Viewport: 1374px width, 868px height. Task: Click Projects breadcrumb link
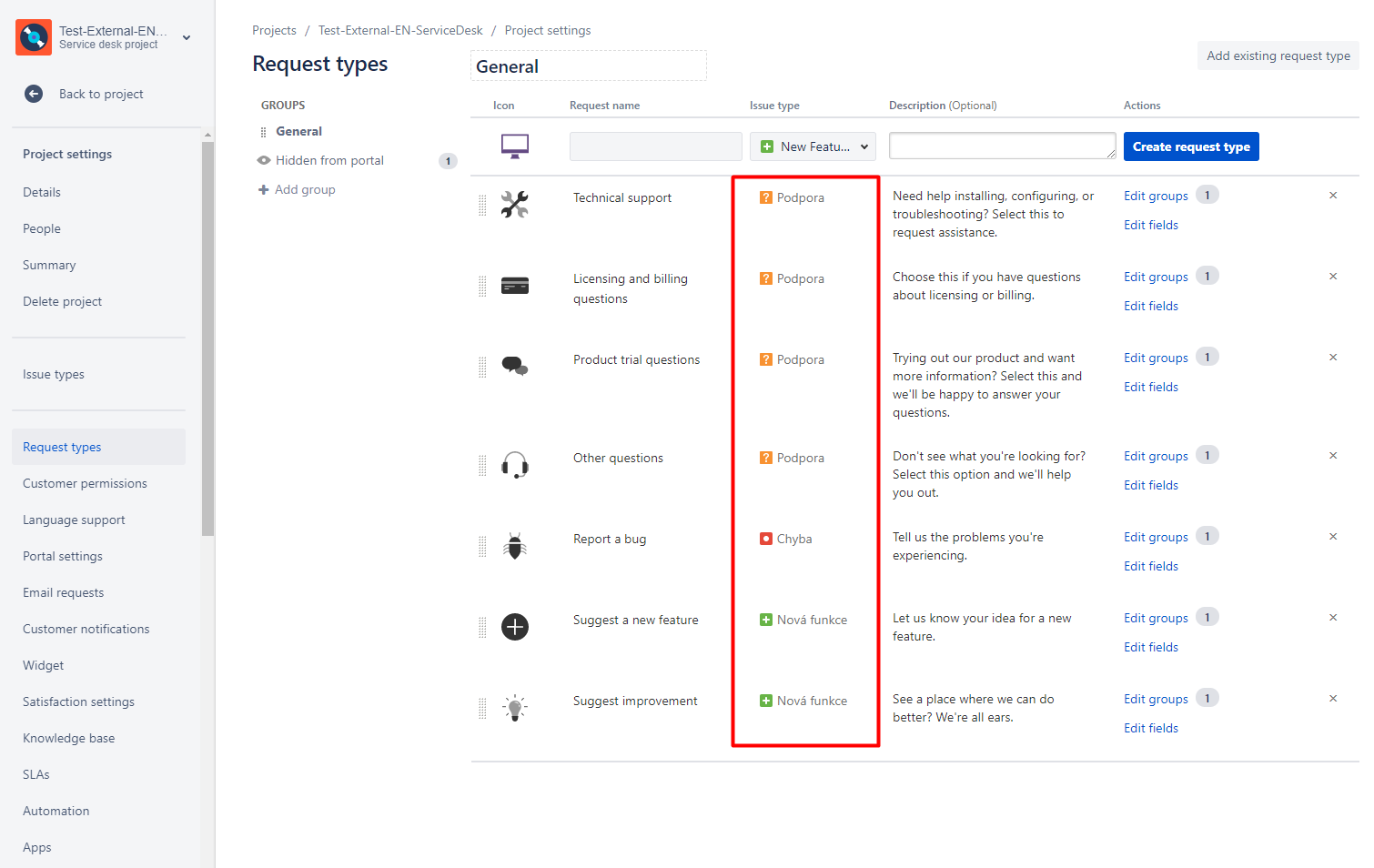[274, 30]
